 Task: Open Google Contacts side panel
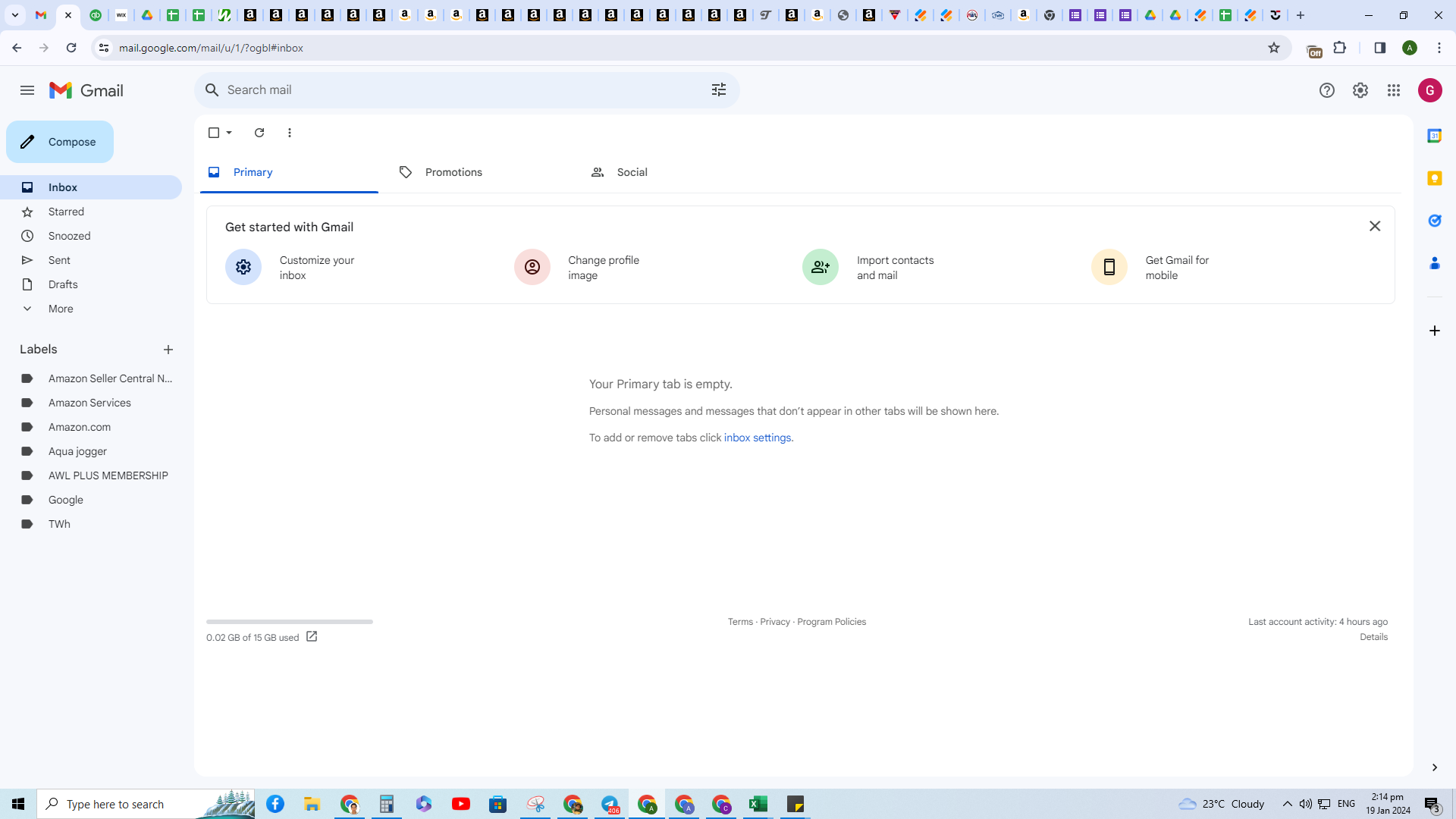[1434, 263]
